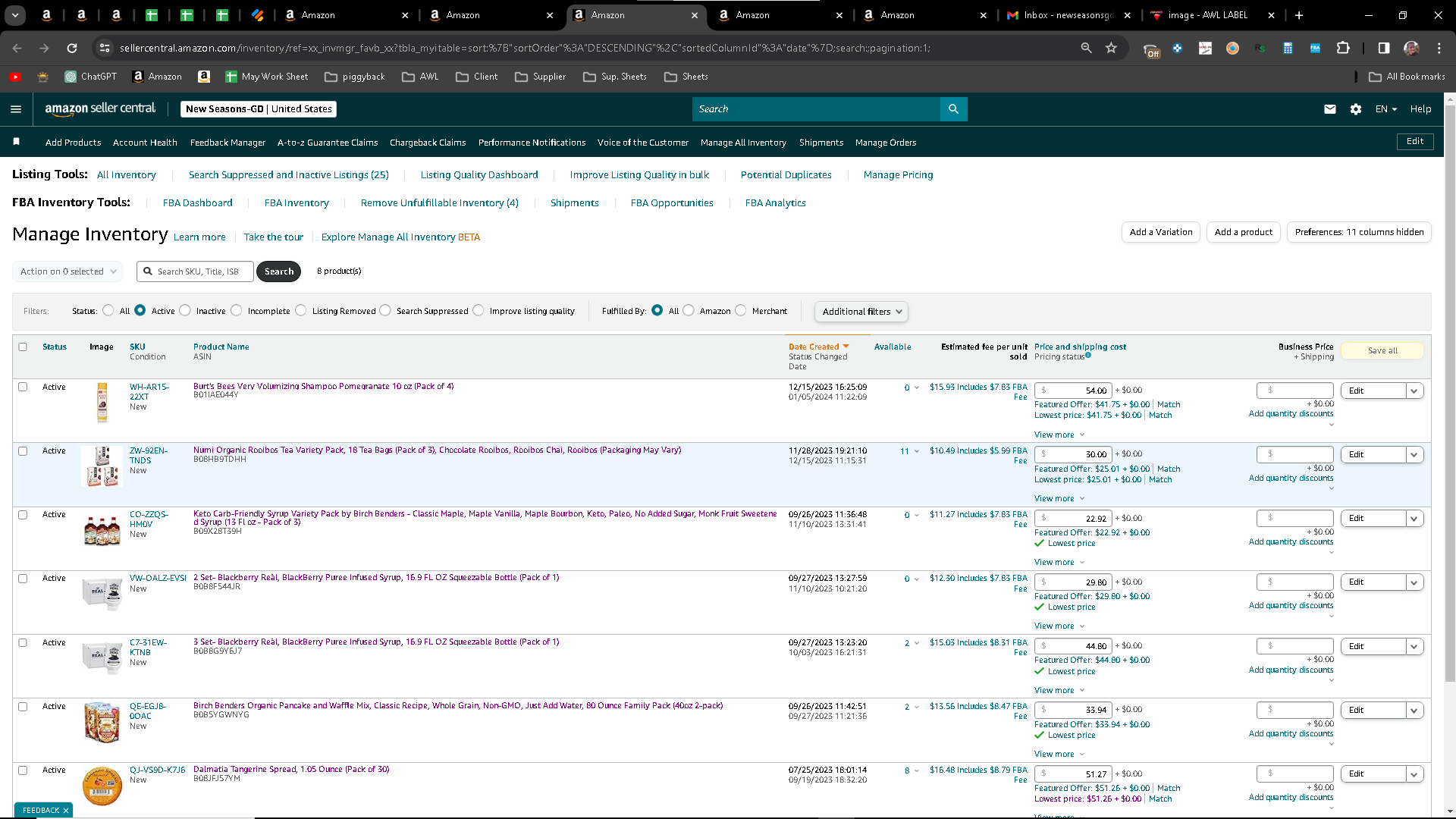Click the YouTube bookmark icon
The image size is (1456, 819).
15,77
